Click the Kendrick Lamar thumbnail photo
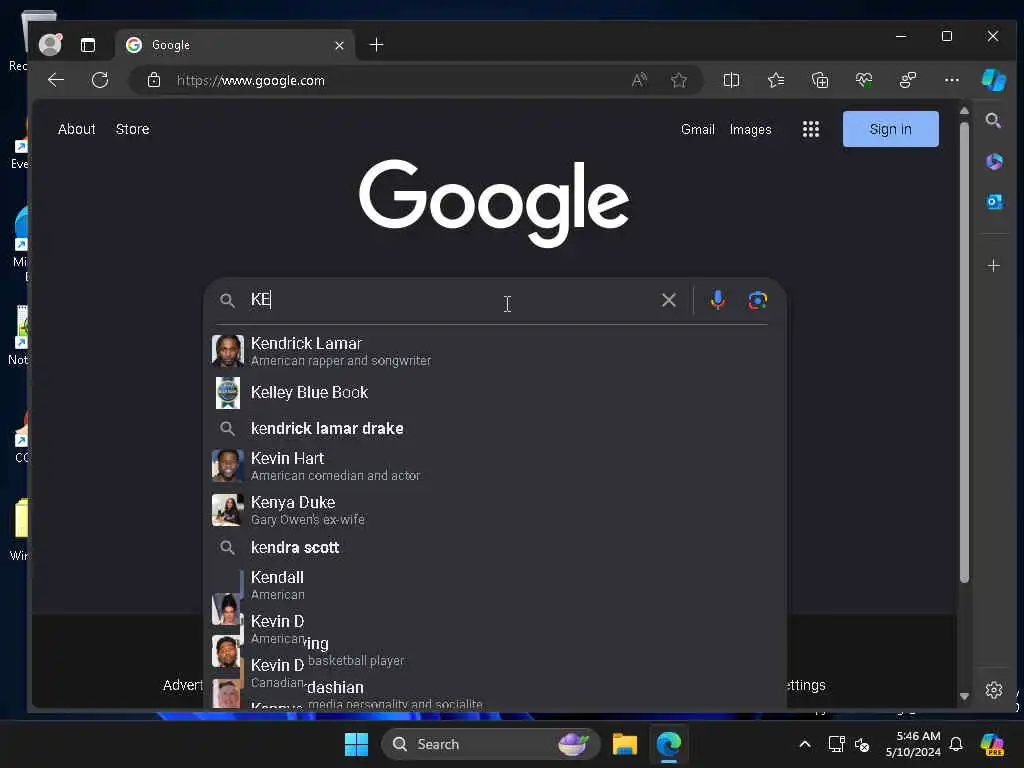This screenshot has width=1024, height=768. click(227, 351)
